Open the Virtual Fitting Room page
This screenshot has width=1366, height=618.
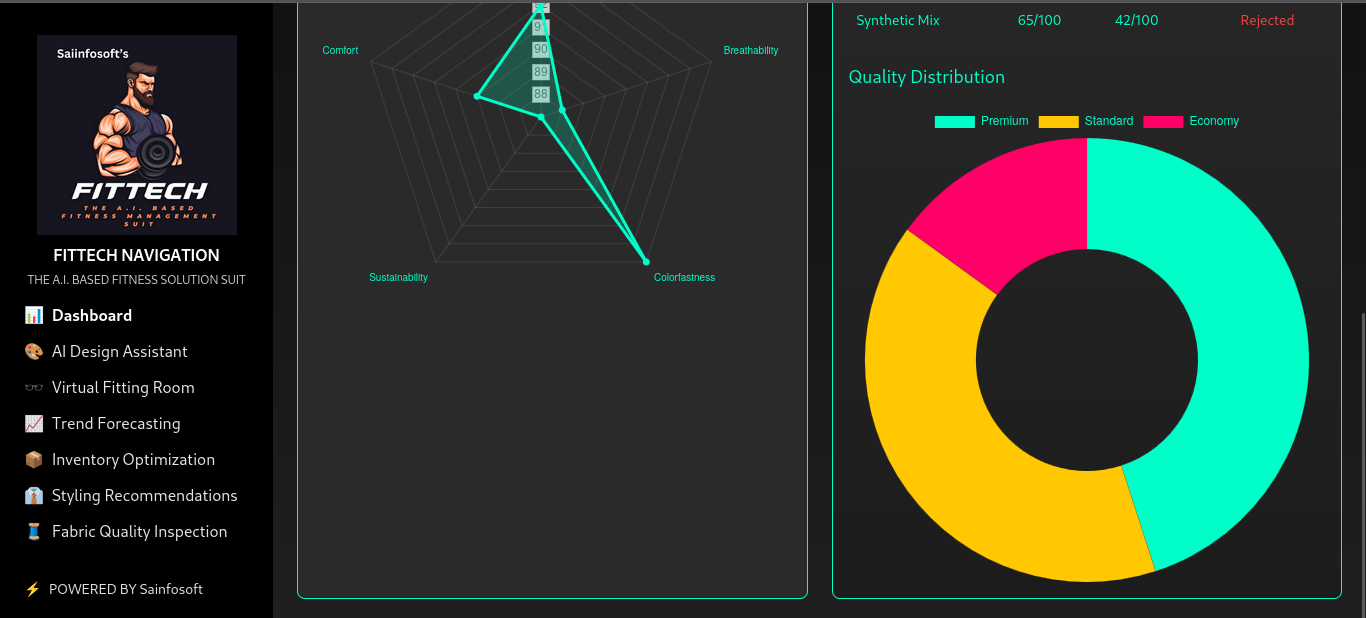pos(123,388)
